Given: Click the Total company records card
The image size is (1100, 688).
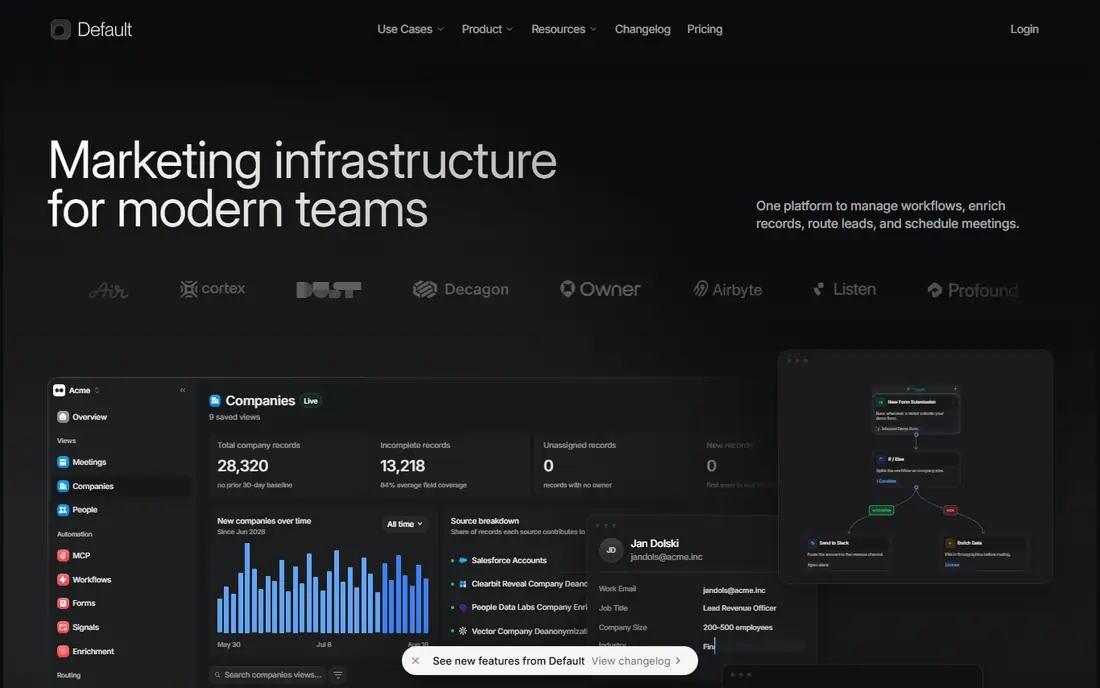Looking at the screenshot, I should click(x=288, y=465).
